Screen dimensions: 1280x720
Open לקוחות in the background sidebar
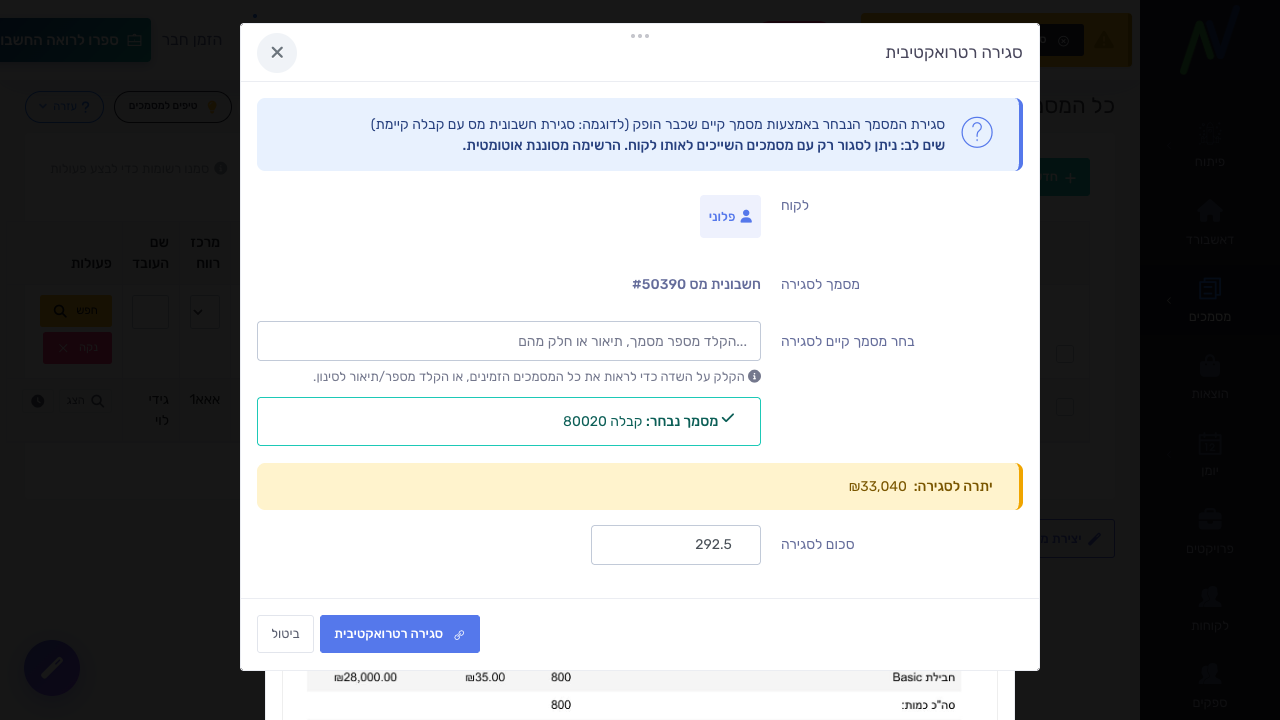[1210, 610]
